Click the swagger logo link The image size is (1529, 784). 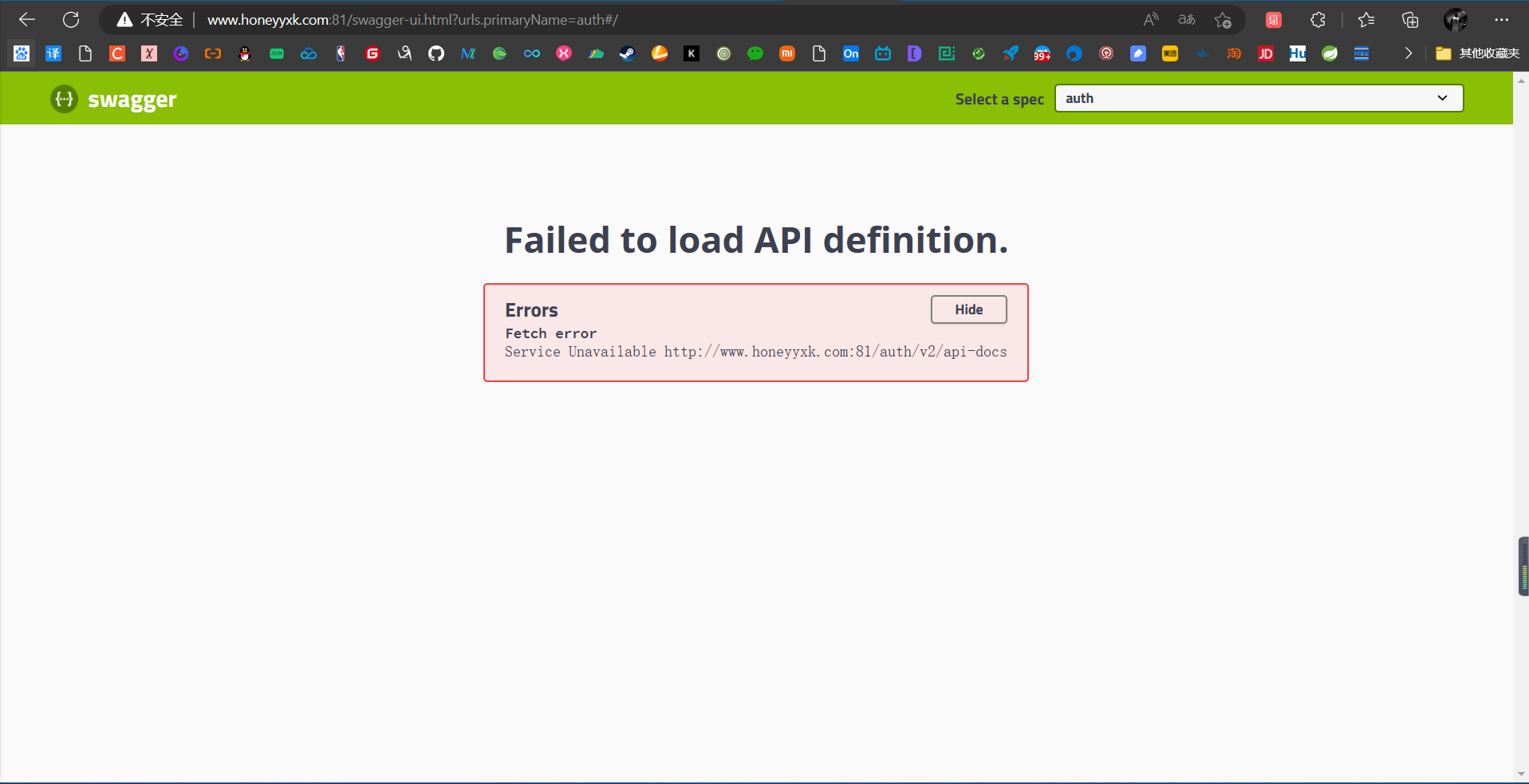tap(113, 99)
